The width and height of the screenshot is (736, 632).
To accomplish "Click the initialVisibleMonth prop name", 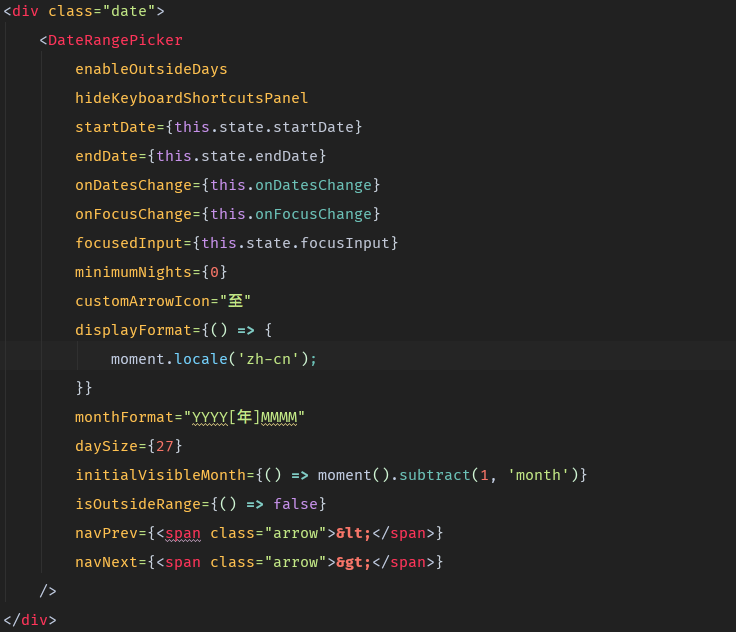I will (x=160, y=475).
